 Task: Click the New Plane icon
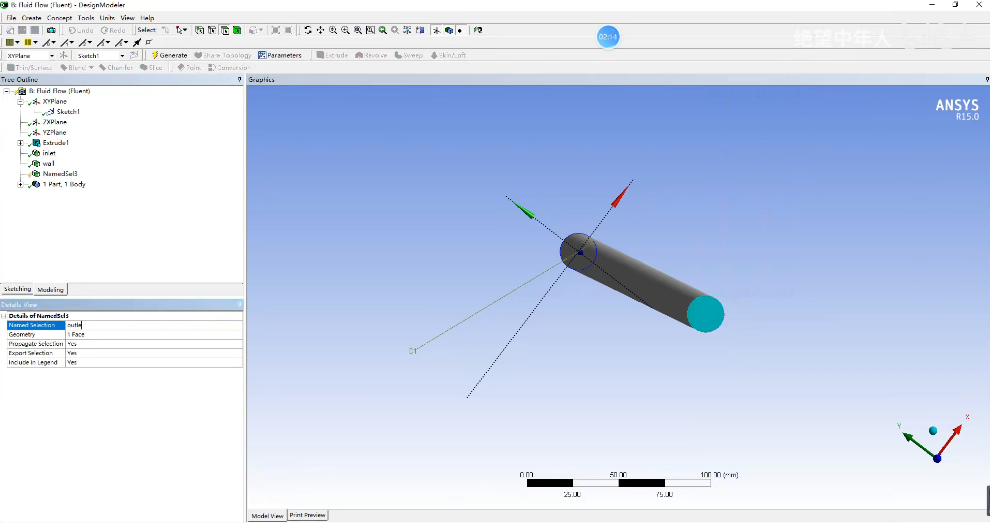63,56
